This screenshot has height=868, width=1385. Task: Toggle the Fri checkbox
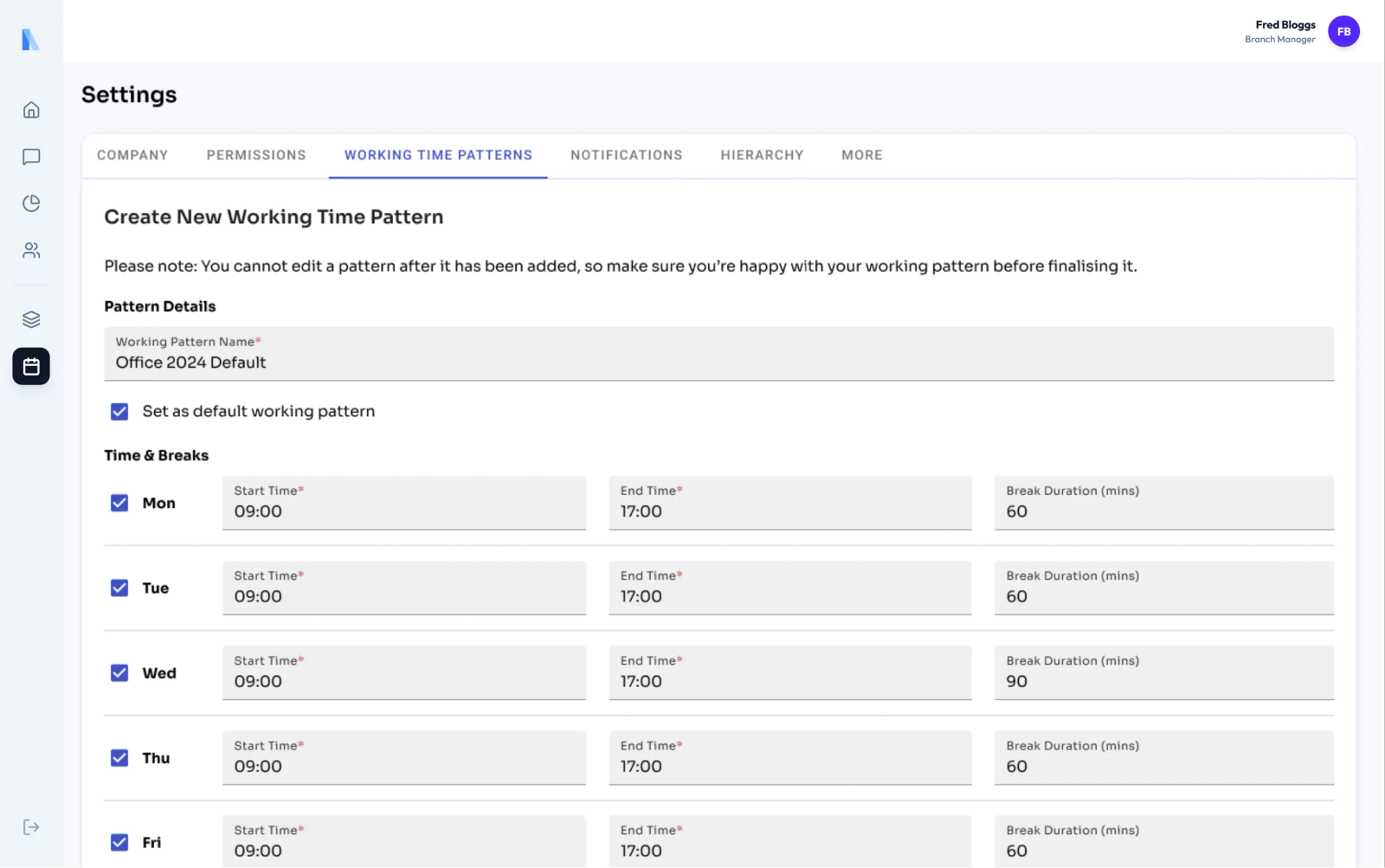point(119,842)
